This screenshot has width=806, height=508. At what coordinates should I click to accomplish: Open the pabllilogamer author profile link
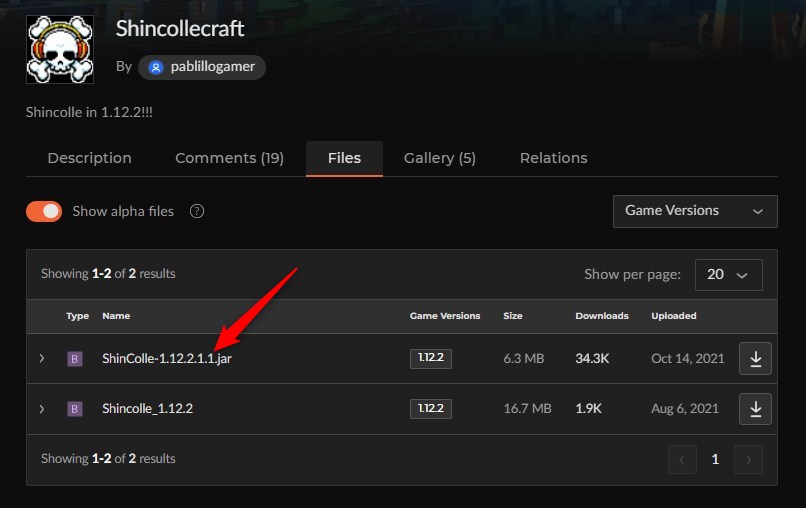(x=202, y=67)
